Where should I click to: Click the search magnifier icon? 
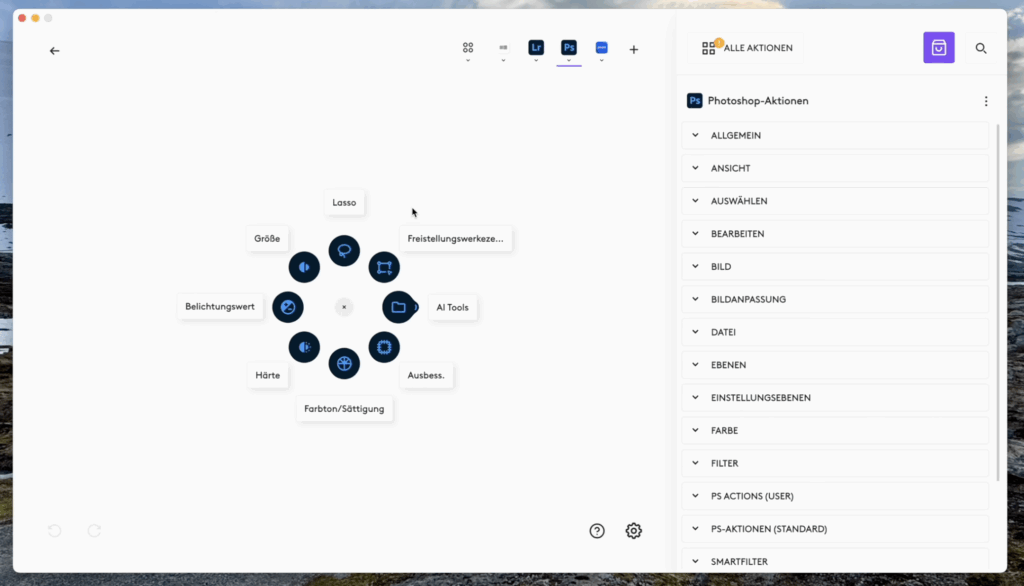pos(981,48)
